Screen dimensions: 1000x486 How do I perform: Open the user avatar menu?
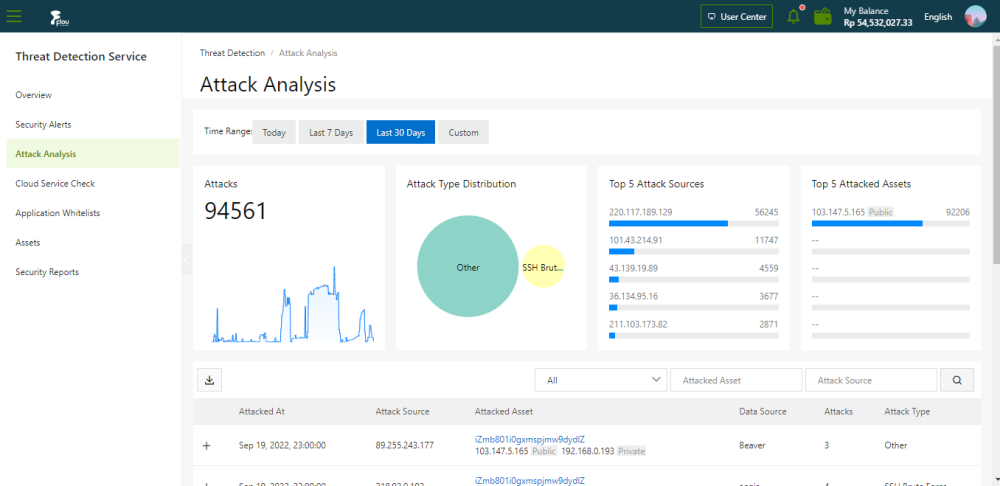[975, 17]
